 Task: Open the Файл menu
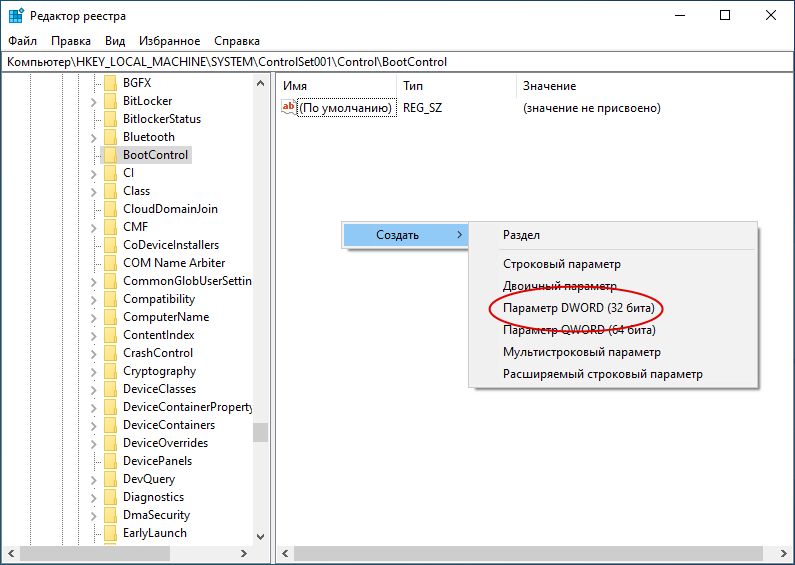tap(22, 41)
